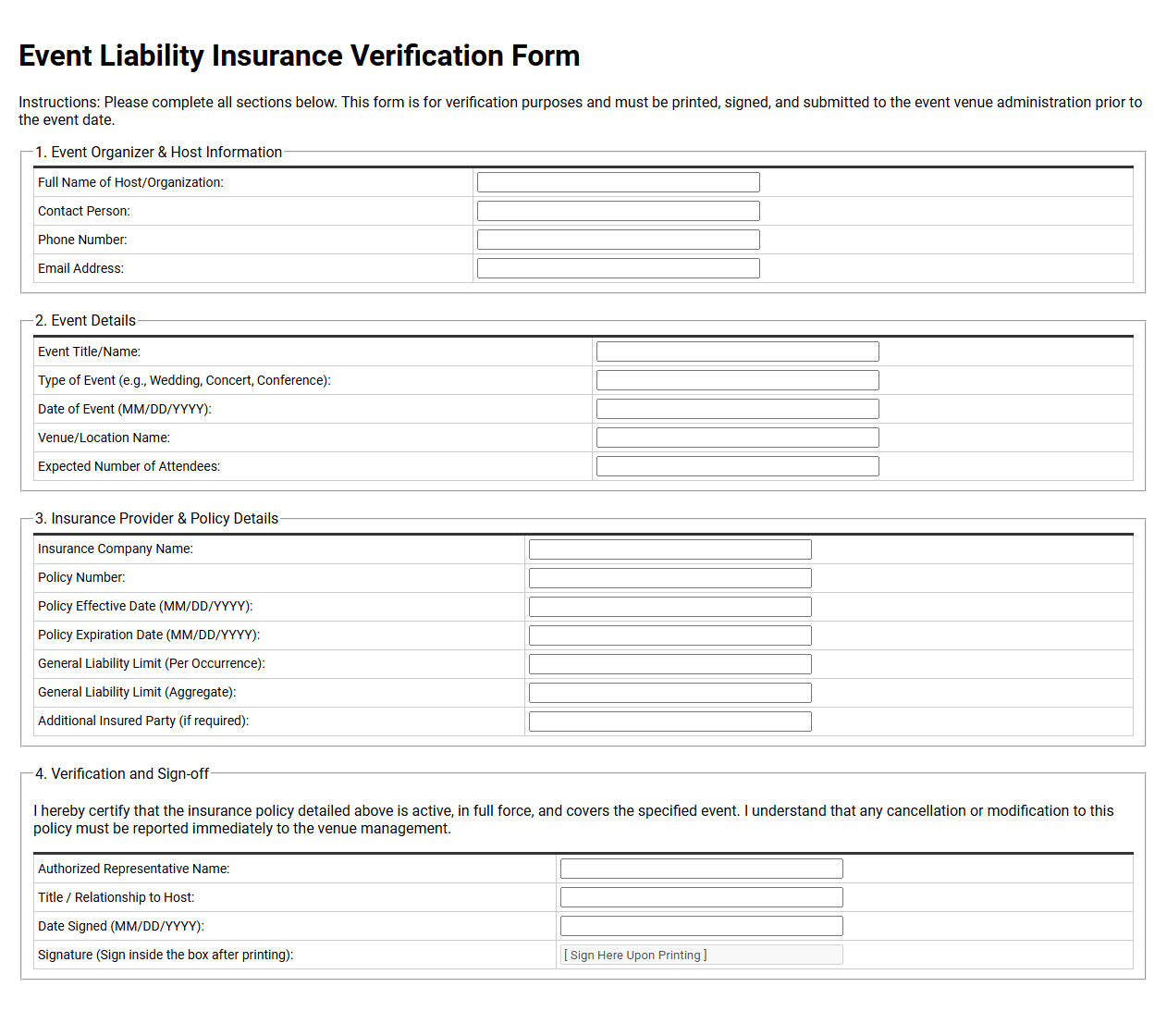Viewport: 1167px width, 1036px height.
Task: Click the '4. Verification and Sign-off' legend
Action: (122, 773)
